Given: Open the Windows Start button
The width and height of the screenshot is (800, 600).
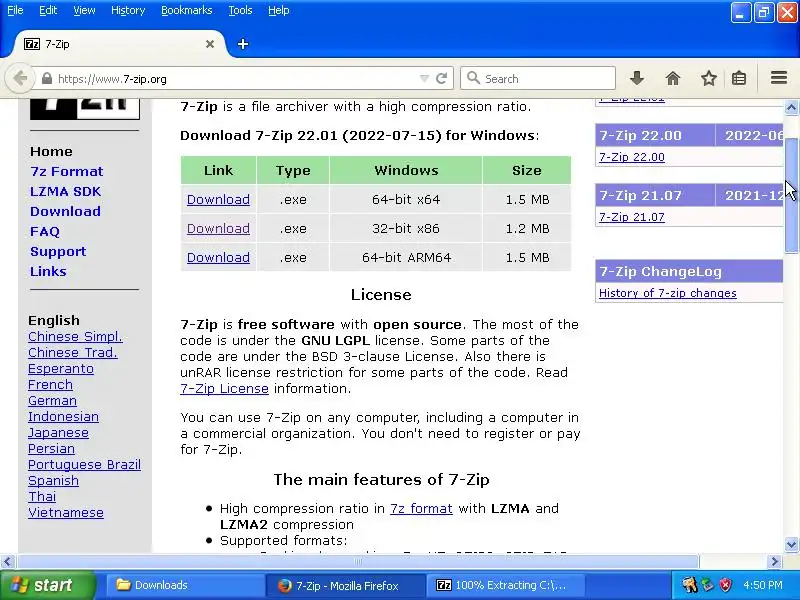Looking at the screenshot, I should pos(47,585).
